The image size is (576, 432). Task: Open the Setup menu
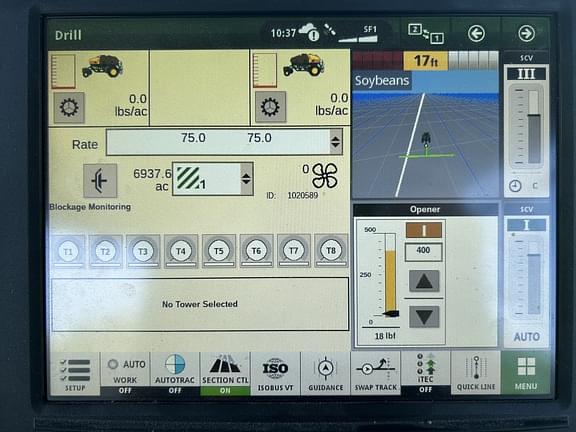click(x=75, y=374)
